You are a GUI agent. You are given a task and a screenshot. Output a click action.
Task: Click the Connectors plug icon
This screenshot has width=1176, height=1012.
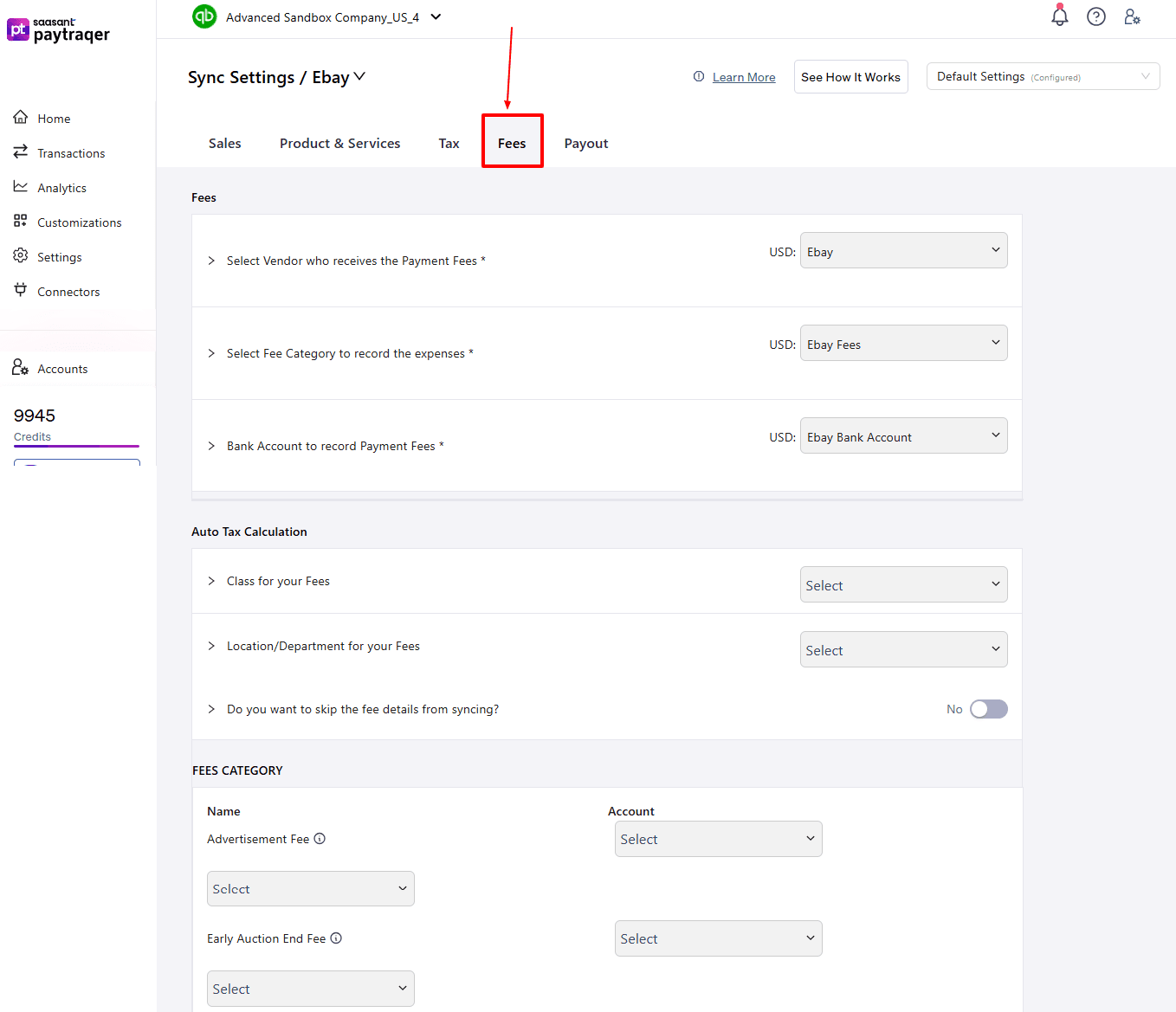(x=21, y=290)
